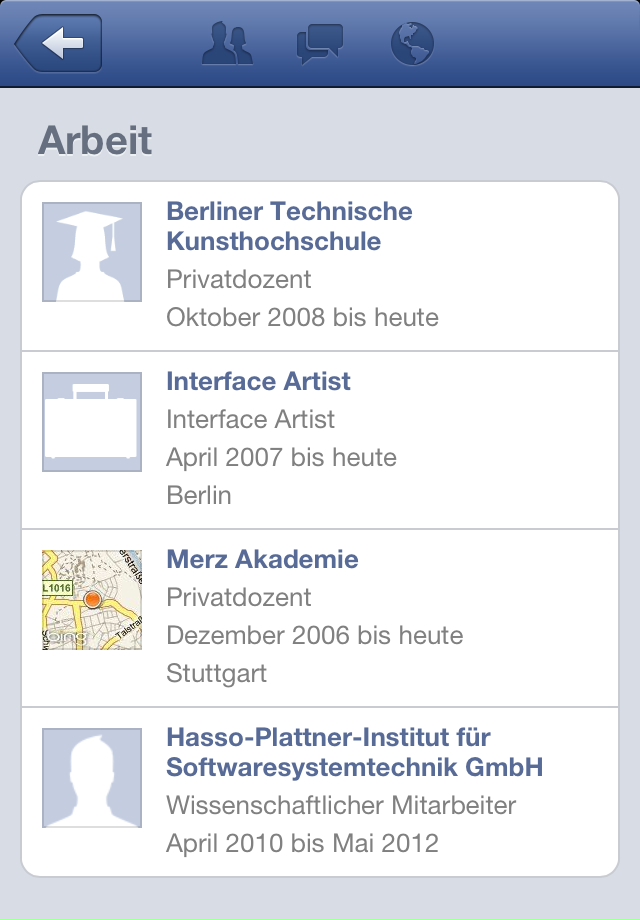
Task: Open friend requests icon
Action: (x=227, y=43)
